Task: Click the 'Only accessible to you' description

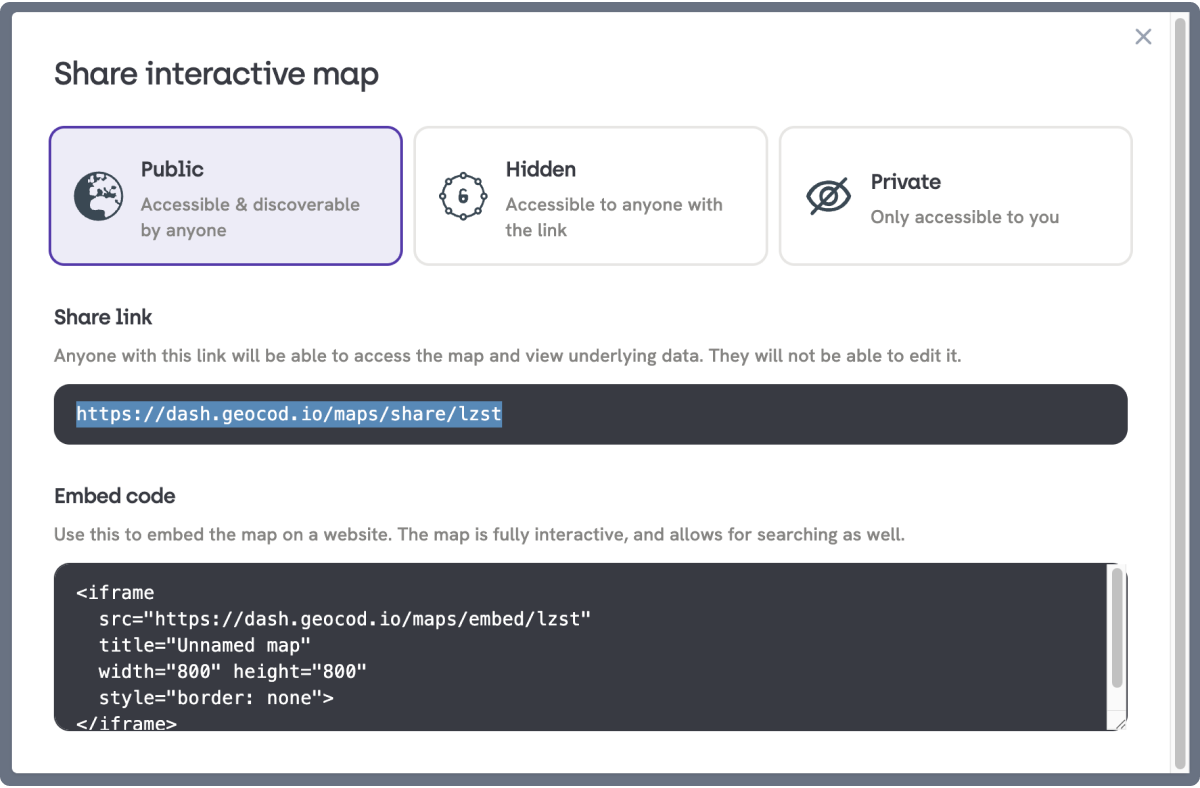Action: (x=965, y=217)
